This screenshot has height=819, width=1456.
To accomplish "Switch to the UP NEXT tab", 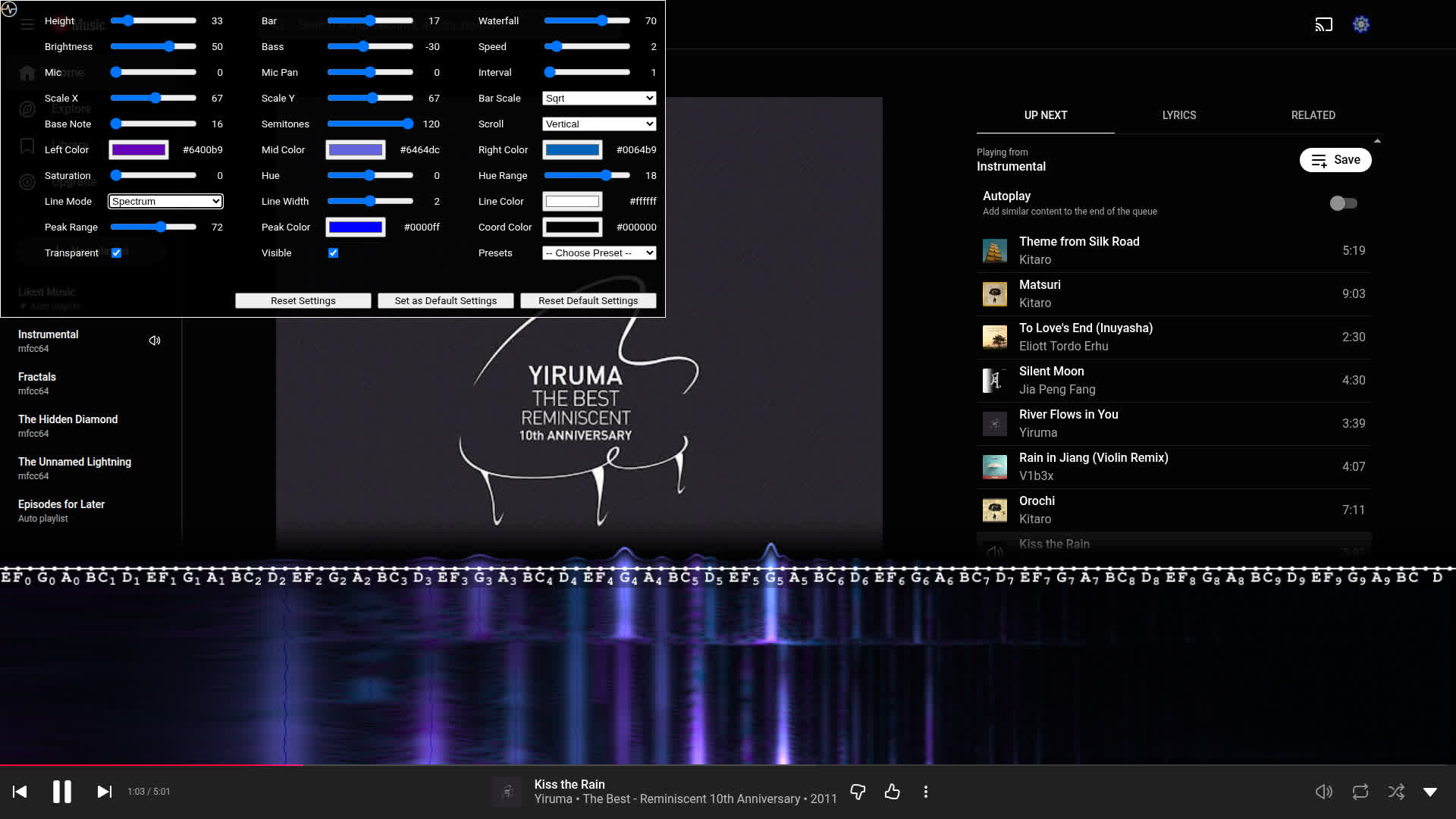I will (1046, 115).
